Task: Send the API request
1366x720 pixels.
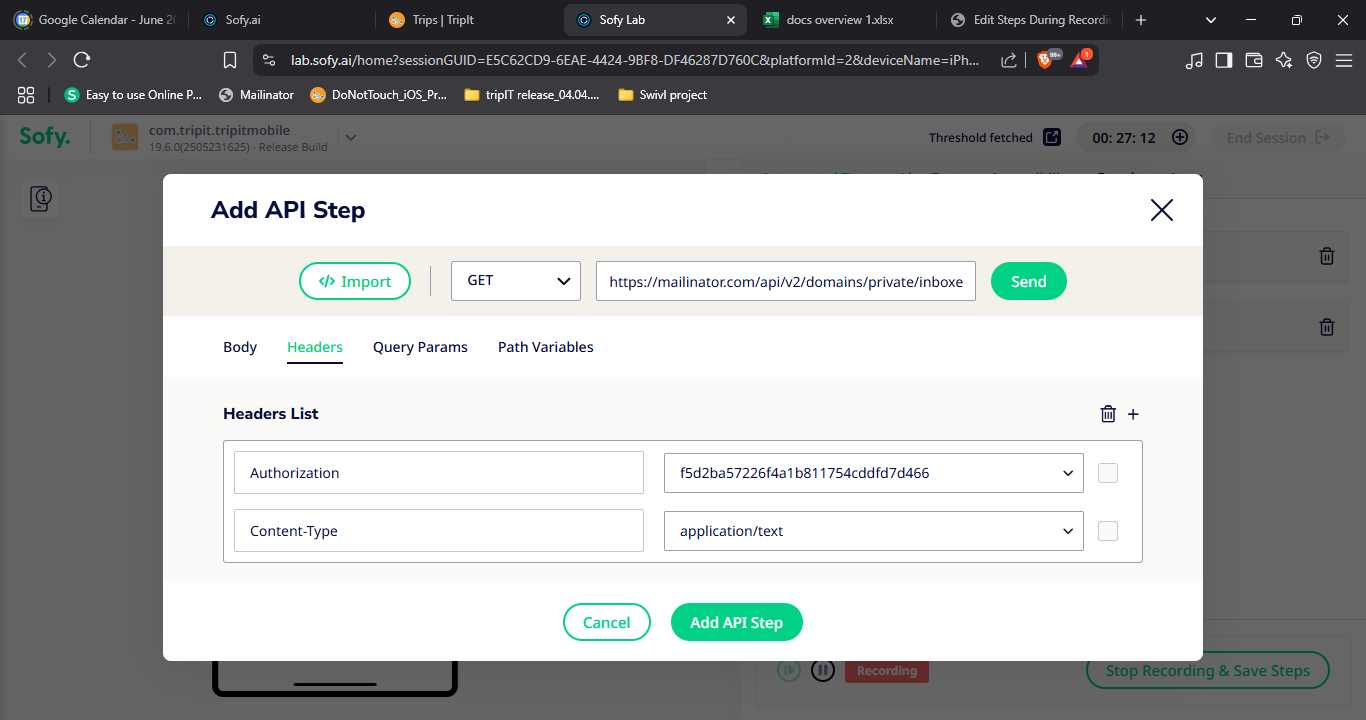Action: click(1029, 281)
